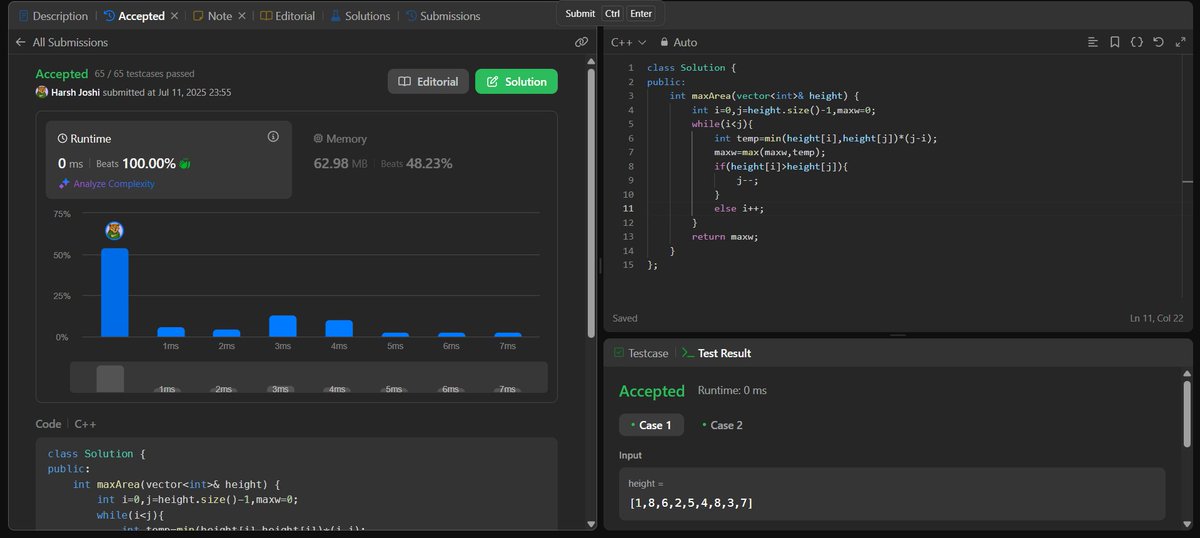Screen dimensions: 1200x538
Task: Toggle the Auto editor mode lock
Action: click(679, 43)
